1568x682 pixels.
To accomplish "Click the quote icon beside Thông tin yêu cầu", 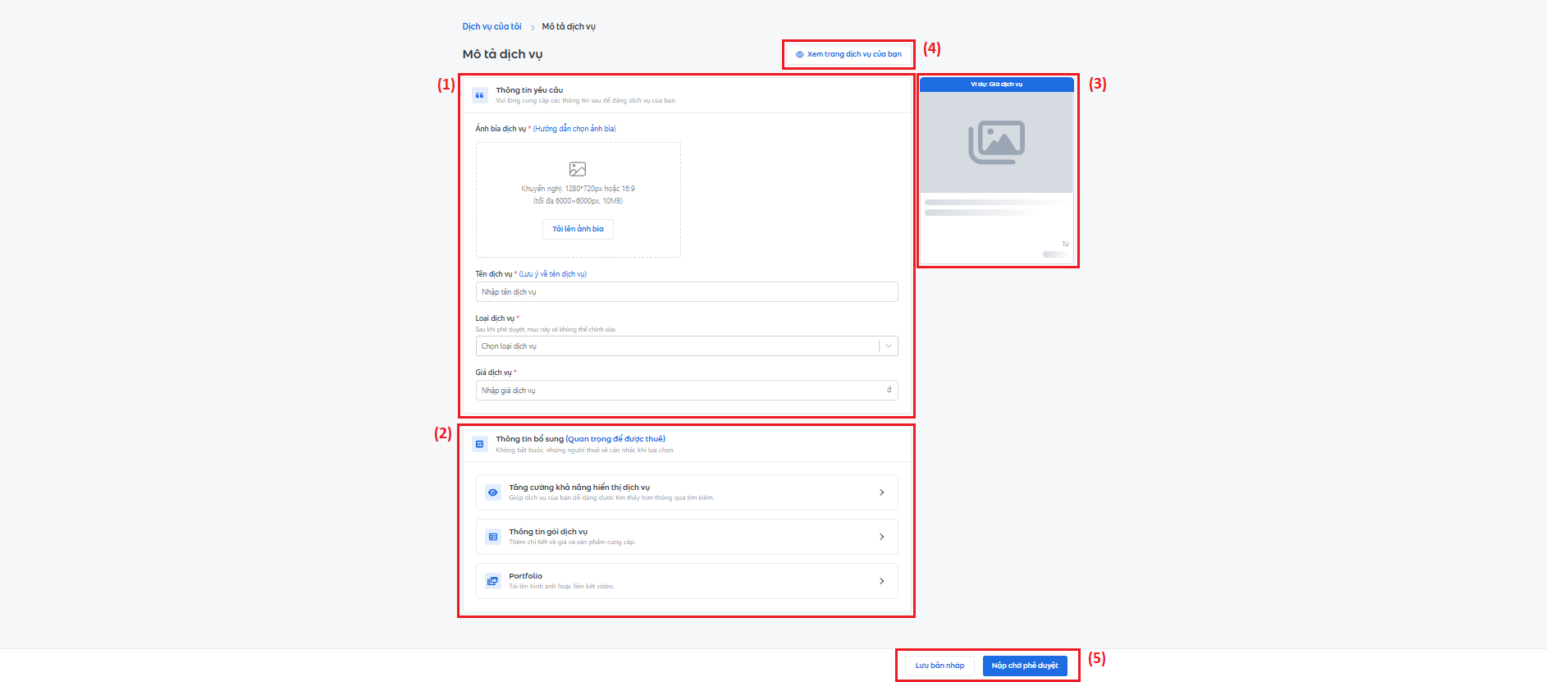I will click(x=480, y=95).
